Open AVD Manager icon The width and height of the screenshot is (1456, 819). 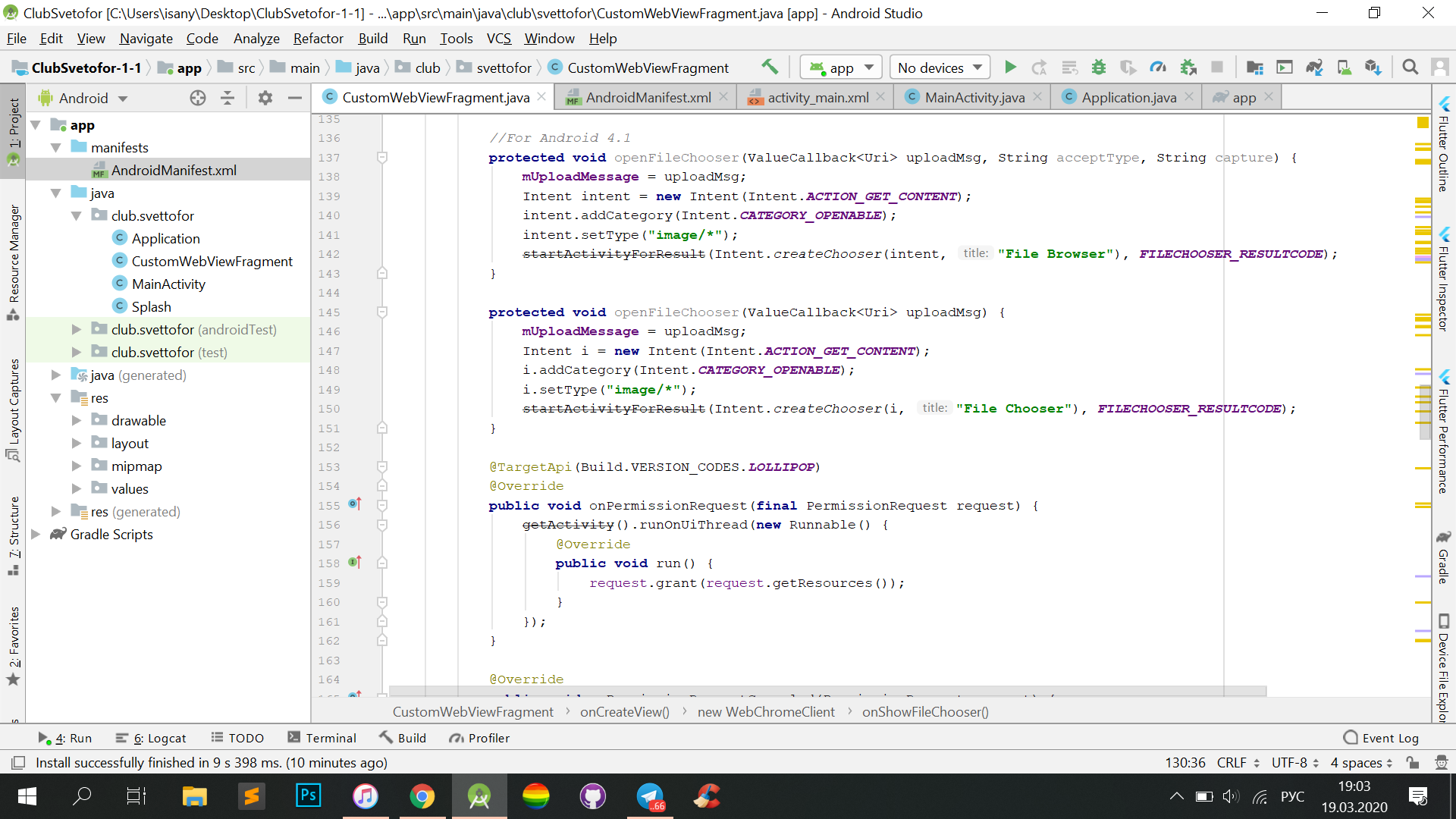click(x=1344, y=67)
